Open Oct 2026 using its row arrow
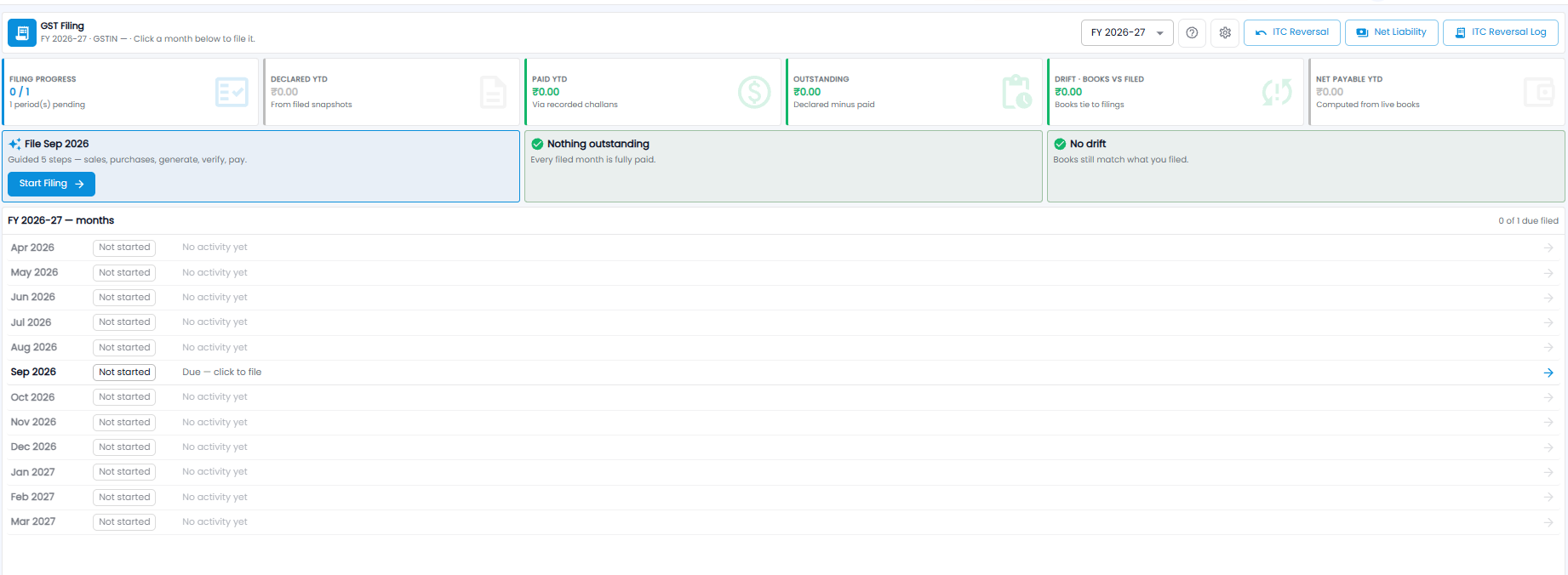Image resolution: width=1568 pixels, height=575 pixels. click(x=1548, y=397)
